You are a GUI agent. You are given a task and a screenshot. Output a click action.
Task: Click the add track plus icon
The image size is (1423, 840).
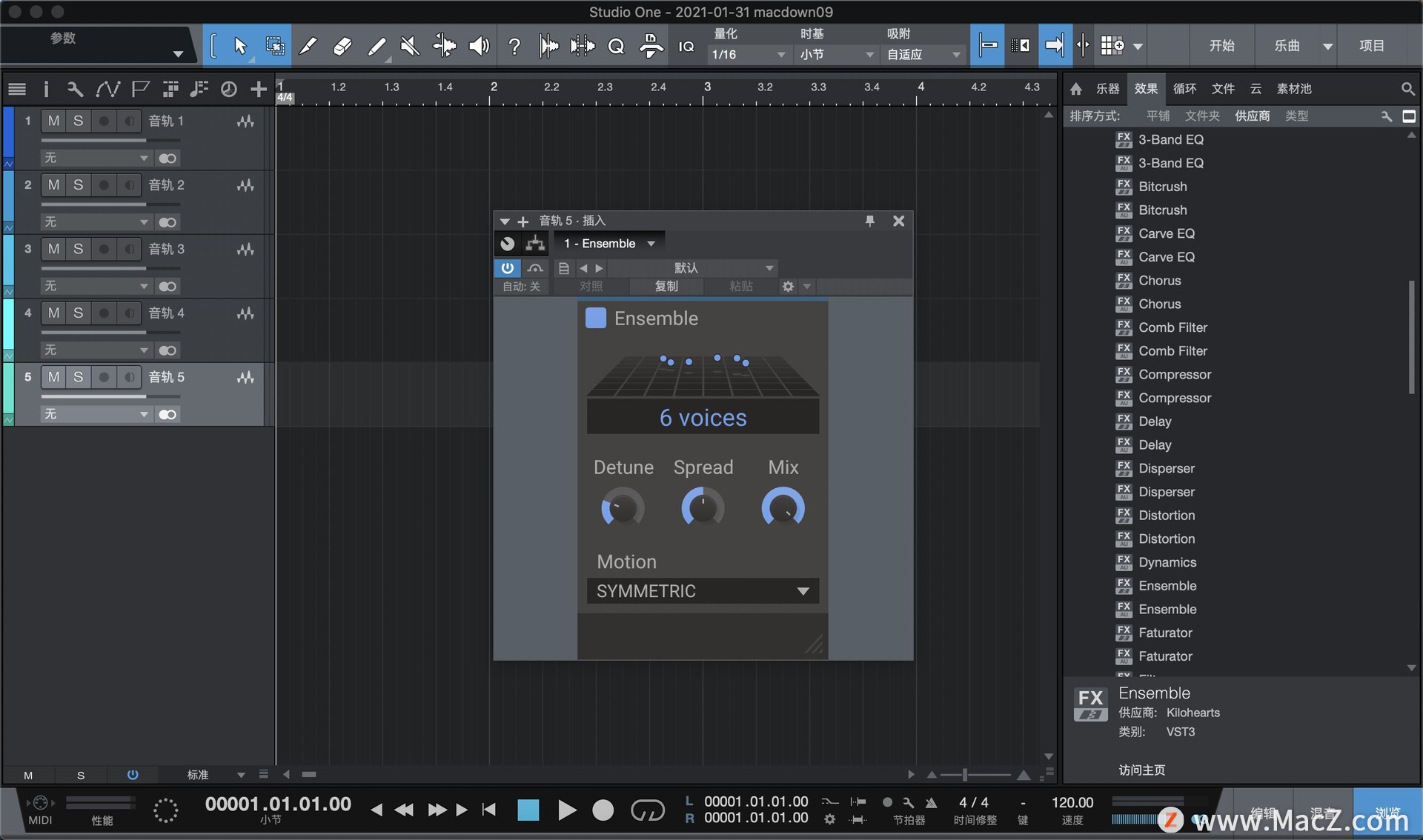(258, 89)
